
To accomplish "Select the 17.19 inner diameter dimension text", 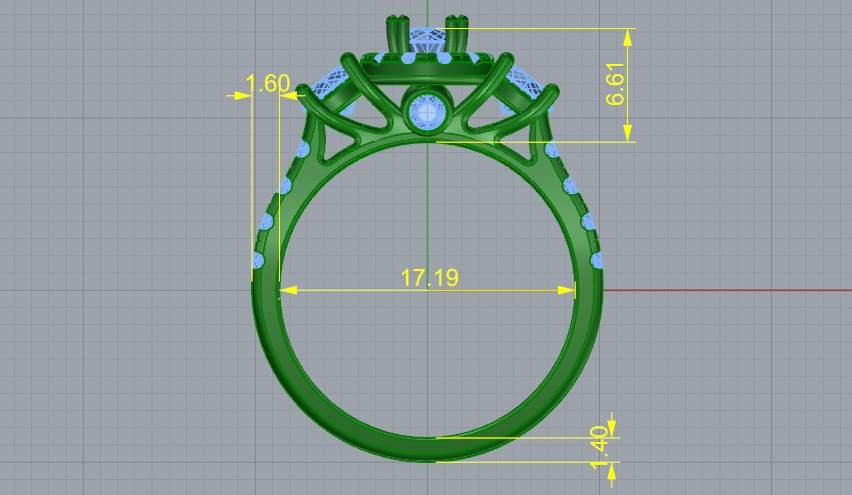I will coord(429,278).
